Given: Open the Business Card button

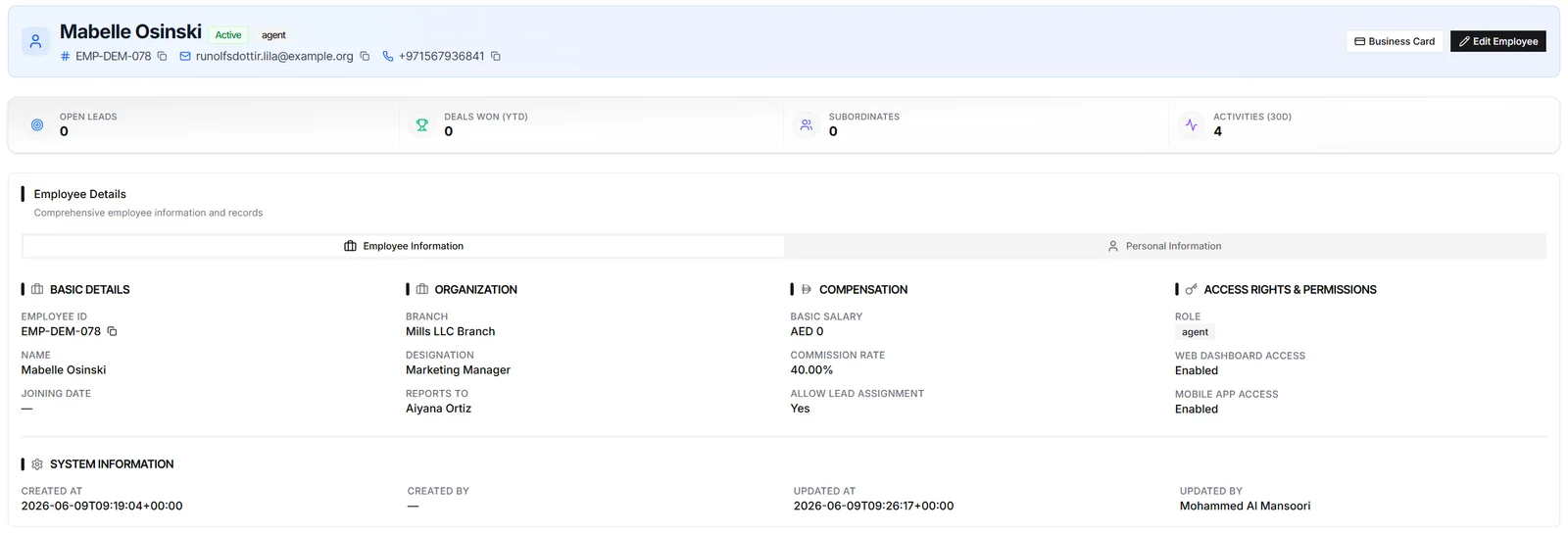Looking at the screenshot, I should [x=1394, y=41].
